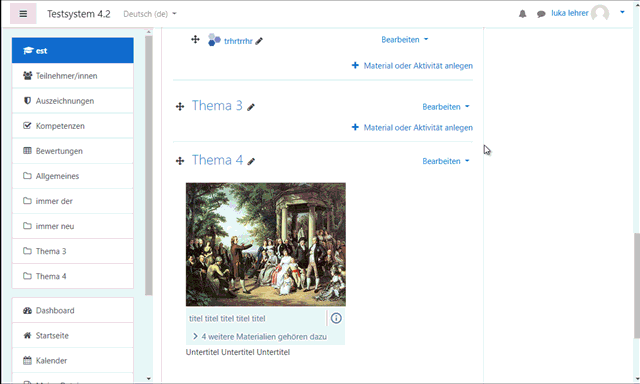Image resolution: width=640 pixels, height=384 pixels.
Task: Edit Thema 4 title with pencil icon
Action: (251, 162)
